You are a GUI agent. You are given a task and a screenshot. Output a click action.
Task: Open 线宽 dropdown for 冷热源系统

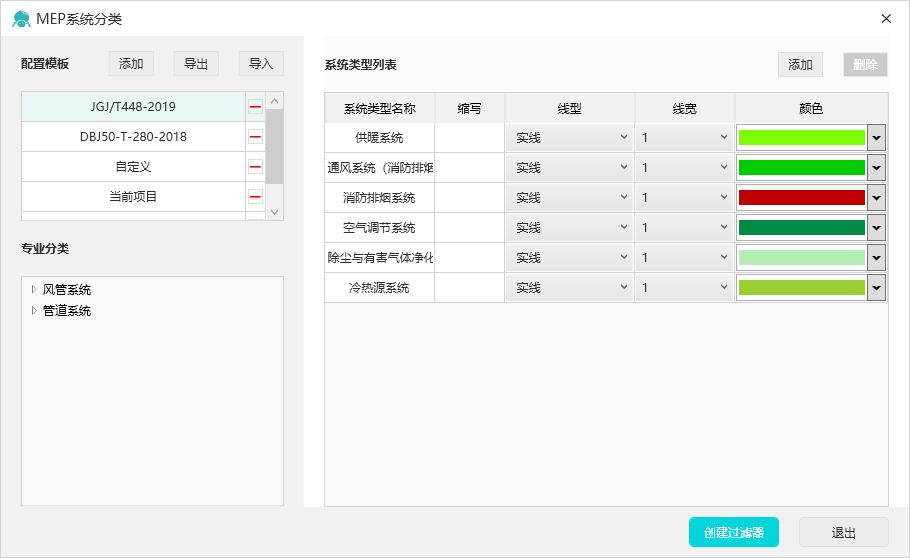pyautogui.click(x=685, y=287)
